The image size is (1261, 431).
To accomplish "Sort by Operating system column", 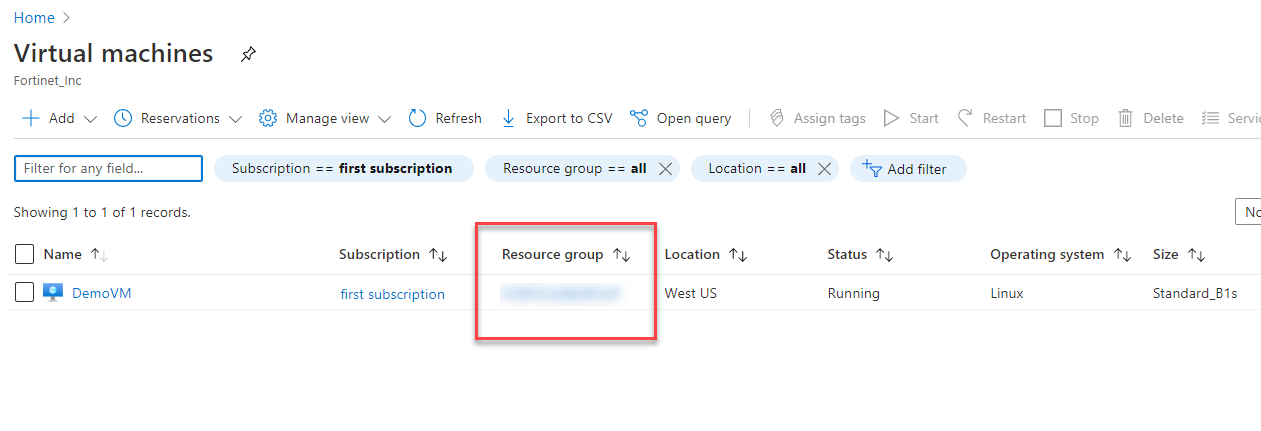I will [x=1122, y=255].
